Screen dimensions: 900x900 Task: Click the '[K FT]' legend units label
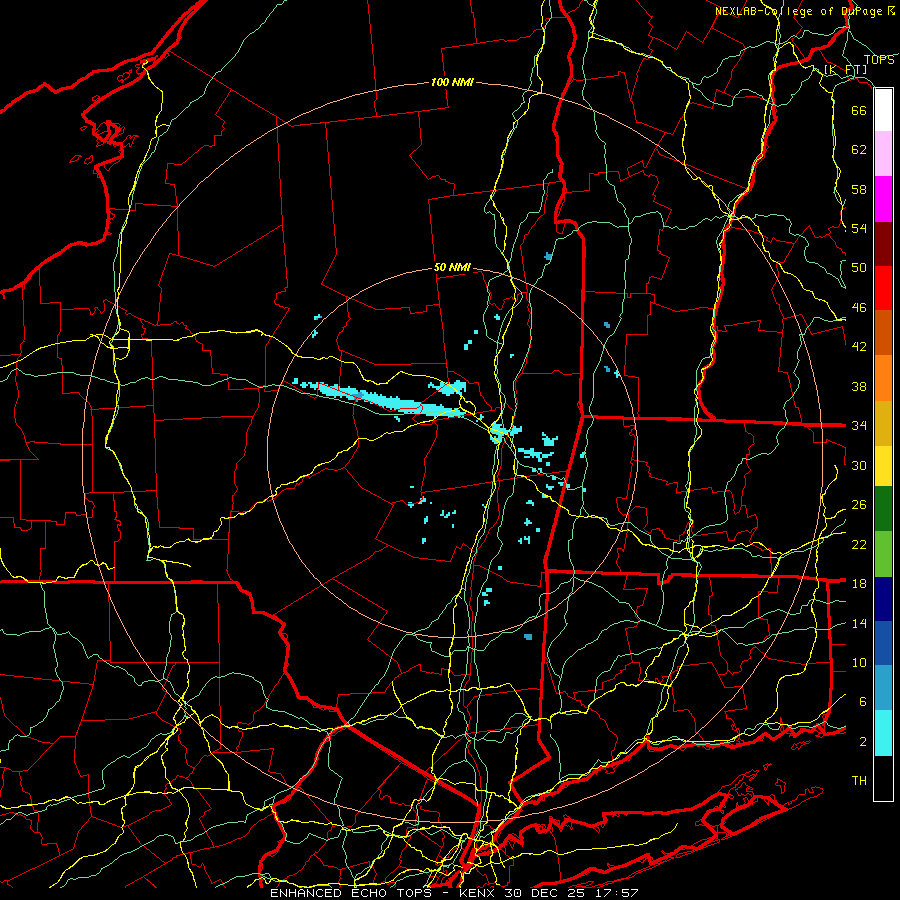[845, 69]
